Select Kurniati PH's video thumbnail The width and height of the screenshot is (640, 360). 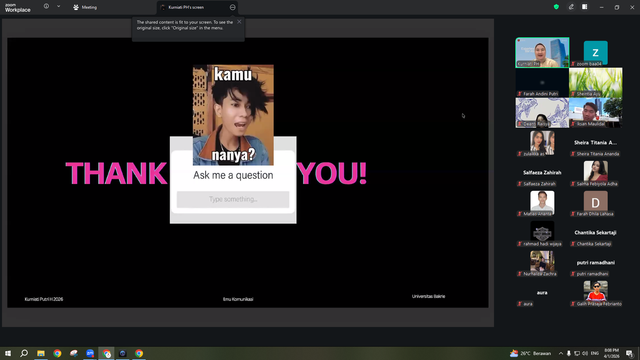coord(542,52)
